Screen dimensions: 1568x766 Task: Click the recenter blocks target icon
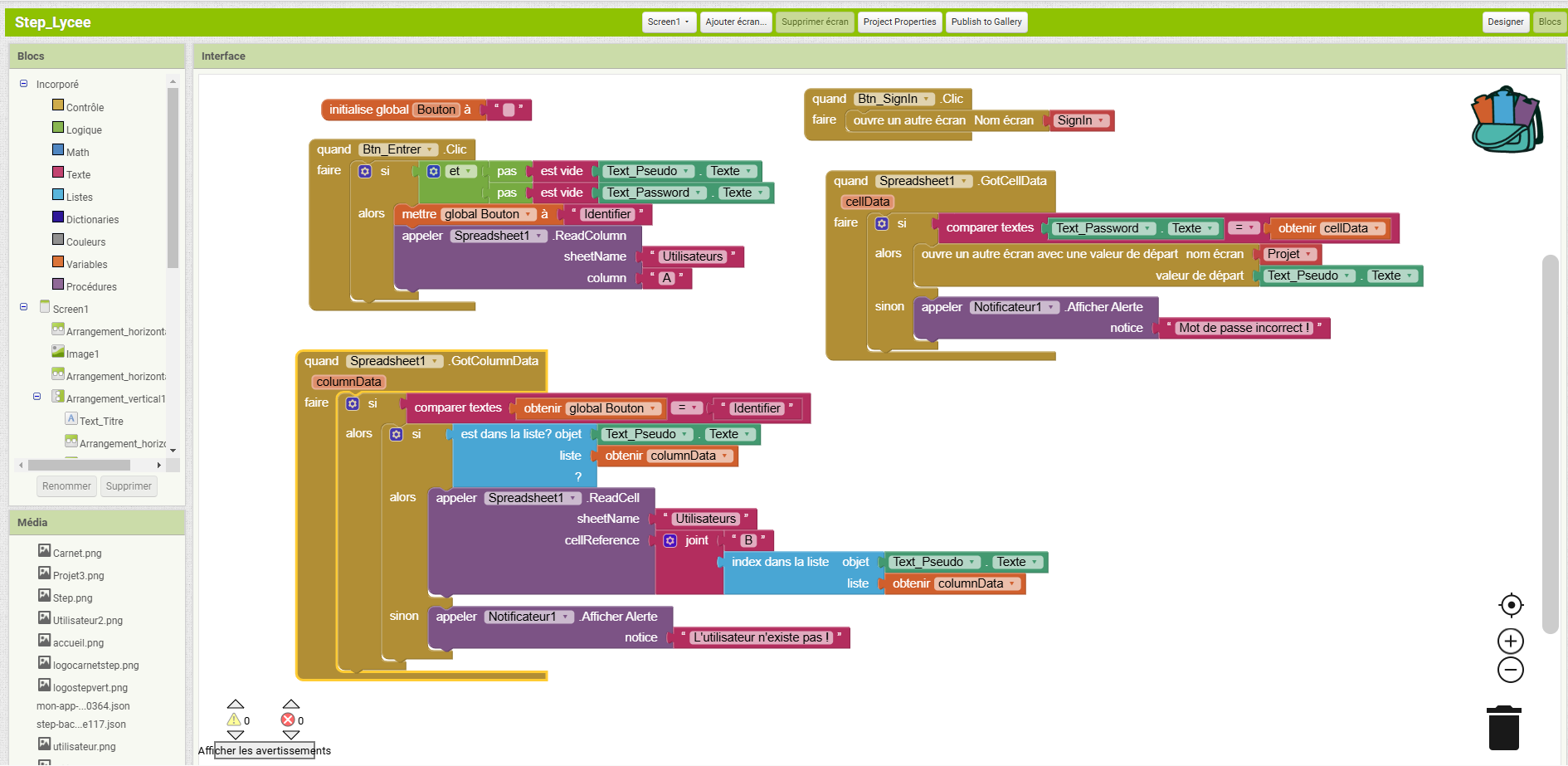click(1511, 605)
